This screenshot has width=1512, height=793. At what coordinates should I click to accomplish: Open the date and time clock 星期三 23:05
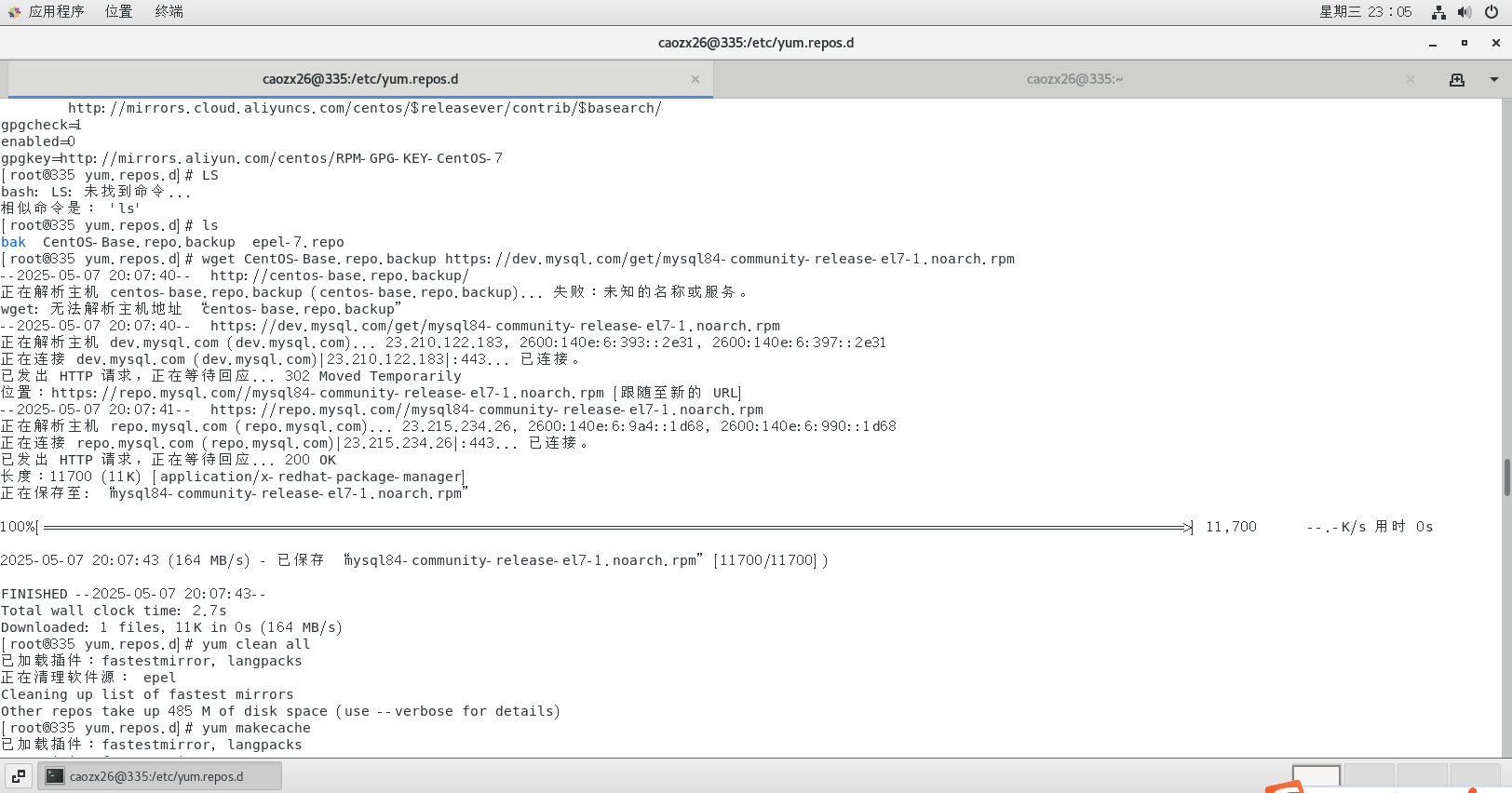(x=1365, y=11)
